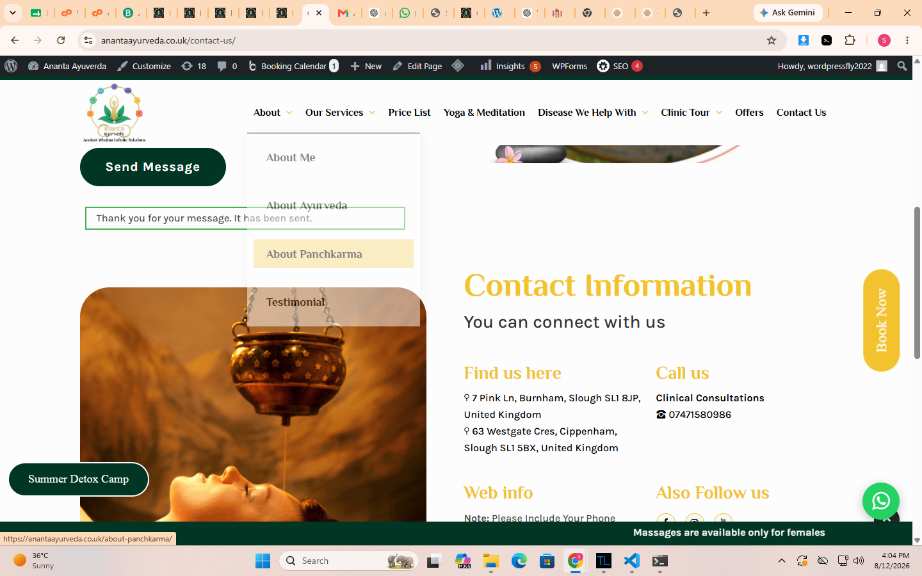The image size is (922, 576).
Task: Bookmark page with the star icon
Action: 771,41
